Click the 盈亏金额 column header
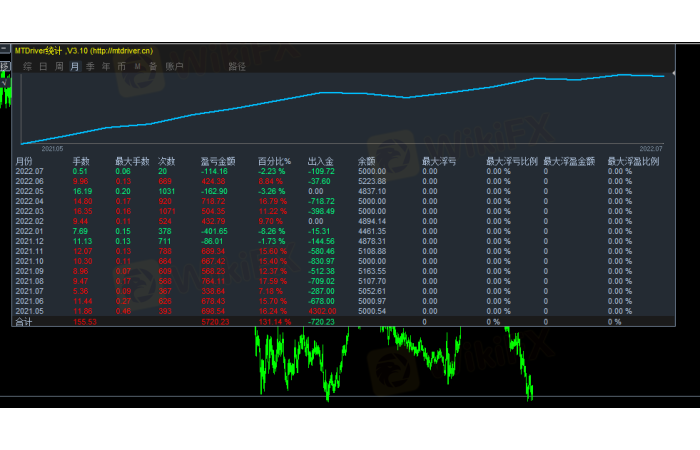This screenshot has width=700, height=450. click(218, 161)
